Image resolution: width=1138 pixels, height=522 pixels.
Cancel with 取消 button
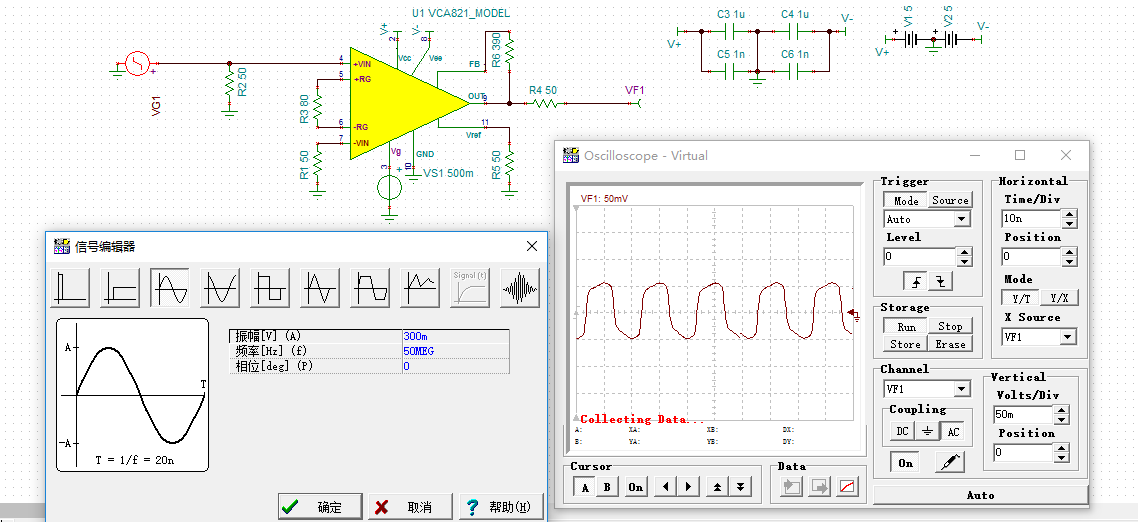pyautogui.click(x=410, y=507)
